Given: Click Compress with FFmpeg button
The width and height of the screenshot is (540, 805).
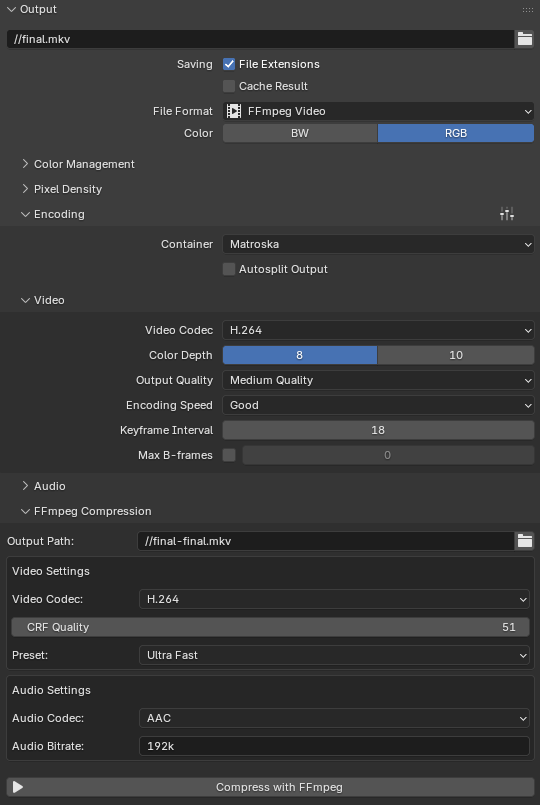Looking at the screenshot, I should [x=270, y=787].
